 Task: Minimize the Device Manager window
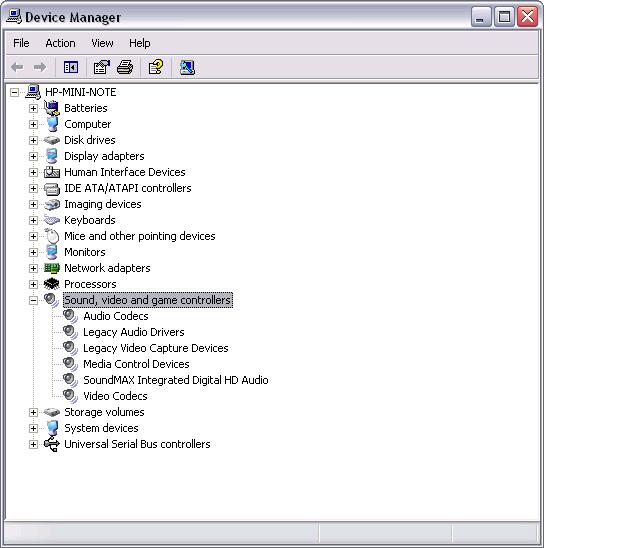[x=481, y=17]
